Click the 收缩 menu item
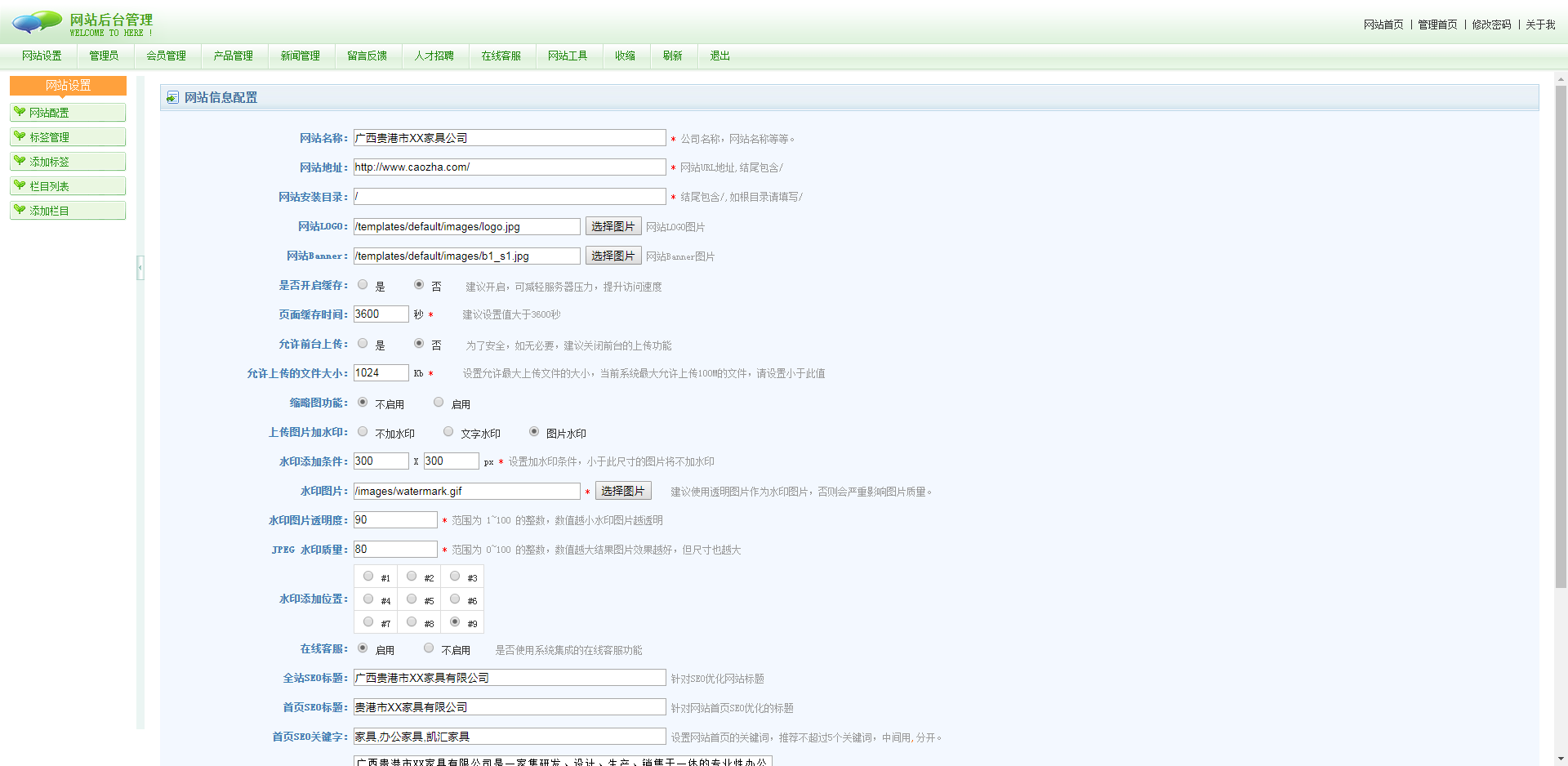1568x766 pixels. click(x=626, y=56)
